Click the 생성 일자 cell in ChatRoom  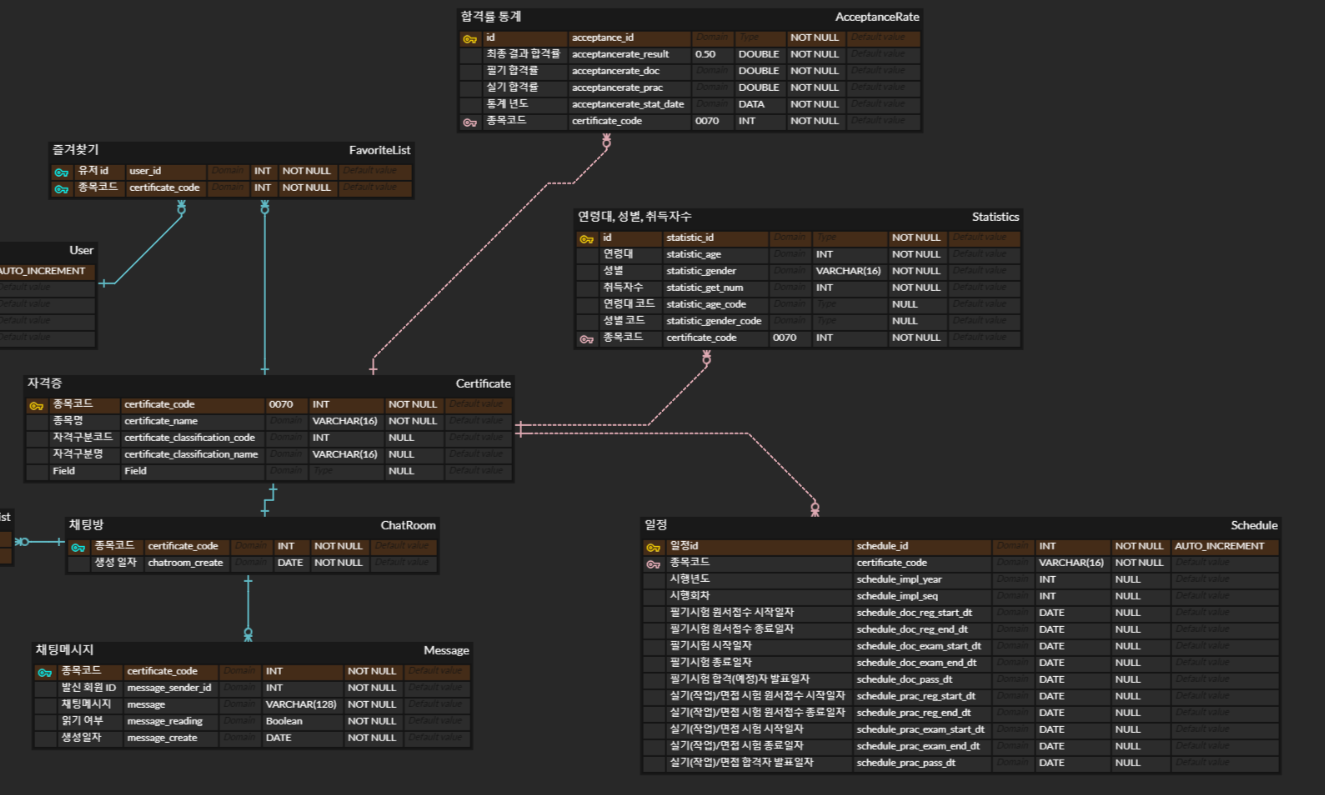115,563
